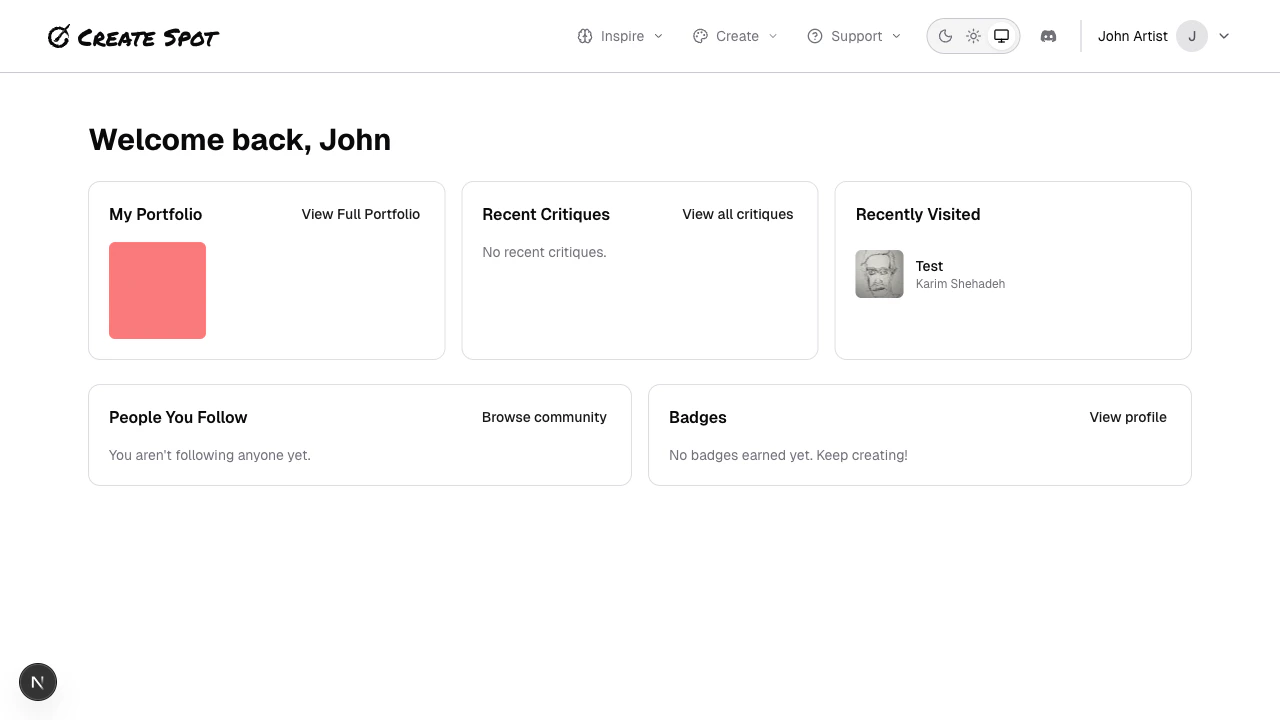Open View all critiques link
1280x720 pixels.
coord(738,214)
